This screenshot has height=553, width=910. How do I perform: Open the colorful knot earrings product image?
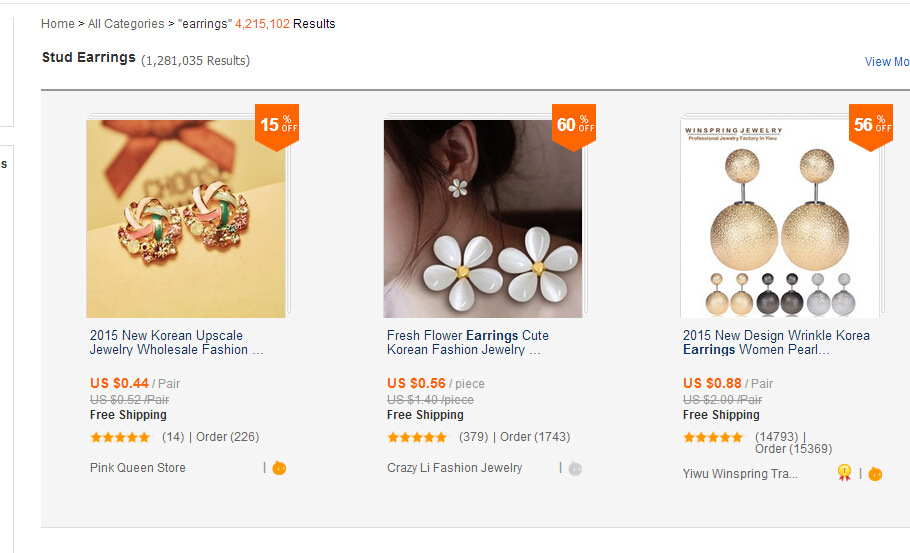pyautogui.click(x=186, y=218)
